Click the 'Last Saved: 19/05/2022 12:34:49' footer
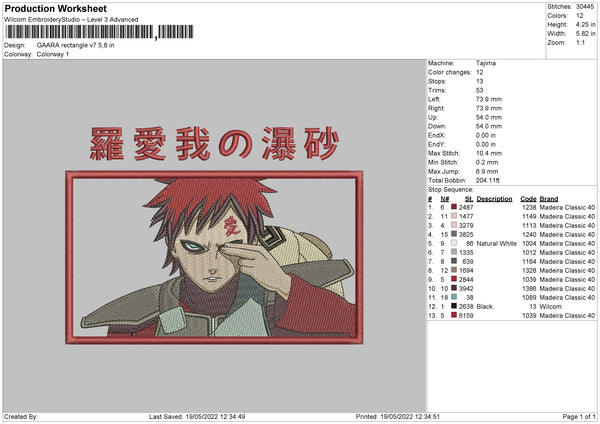Image resolution: width=600 pixels, height=424 pixels. coord(197,416)
